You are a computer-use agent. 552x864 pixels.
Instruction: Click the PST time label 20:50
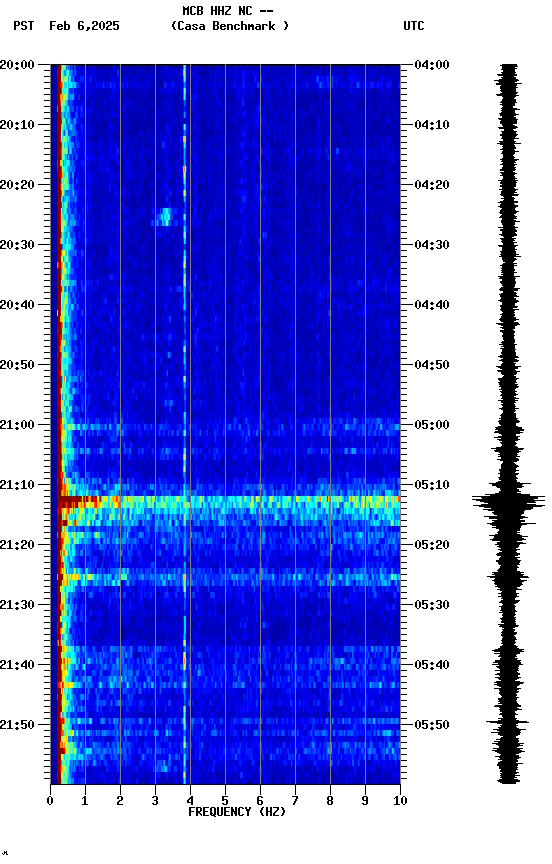pos(17,365)
